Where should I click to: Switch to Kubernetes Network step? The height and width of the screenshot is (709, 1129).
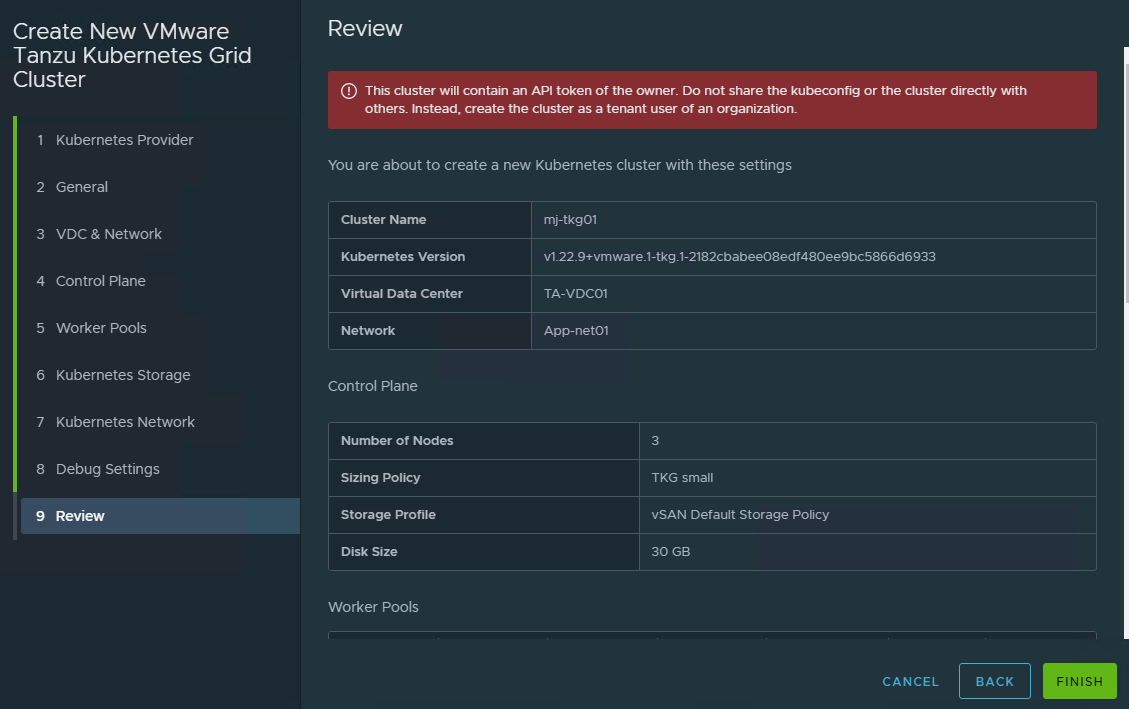tap(125, 422)
